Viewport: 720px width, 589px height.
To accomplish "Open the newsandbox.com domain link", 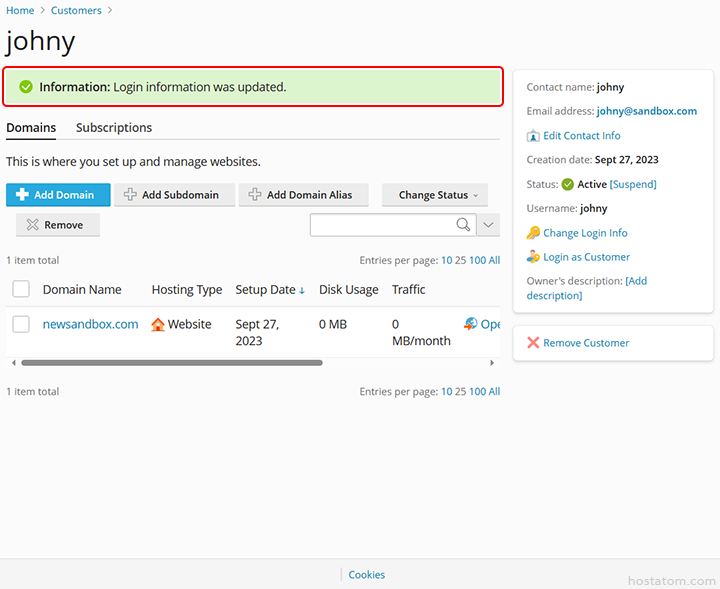I will [90, 324].
